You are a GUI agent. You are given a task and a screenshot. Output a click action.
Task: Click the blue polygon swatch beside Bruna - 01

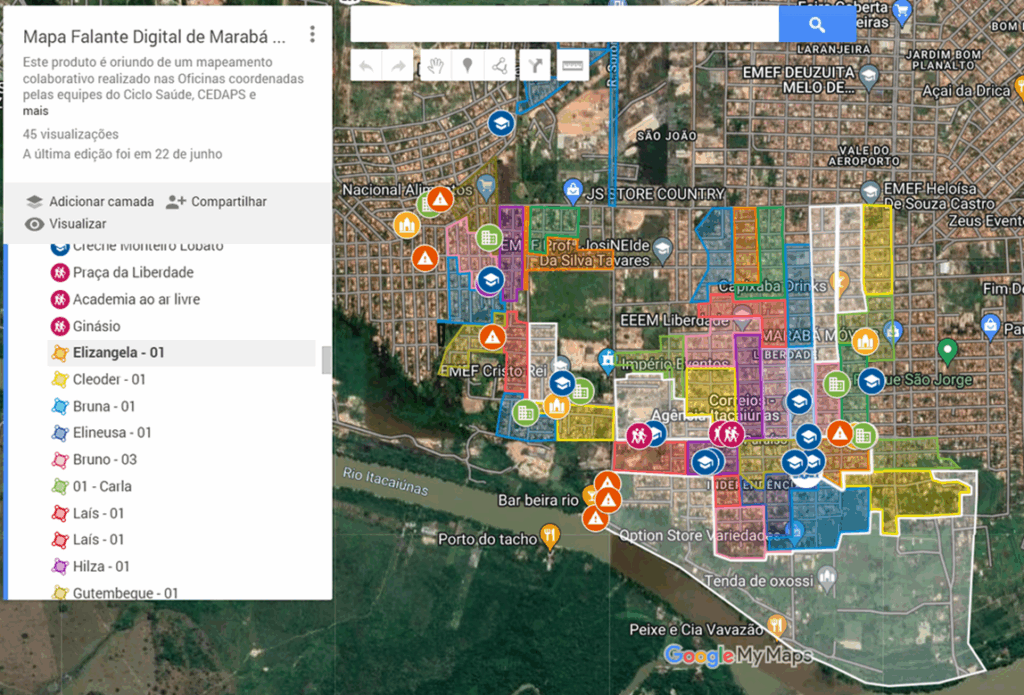tap(59, 406)
